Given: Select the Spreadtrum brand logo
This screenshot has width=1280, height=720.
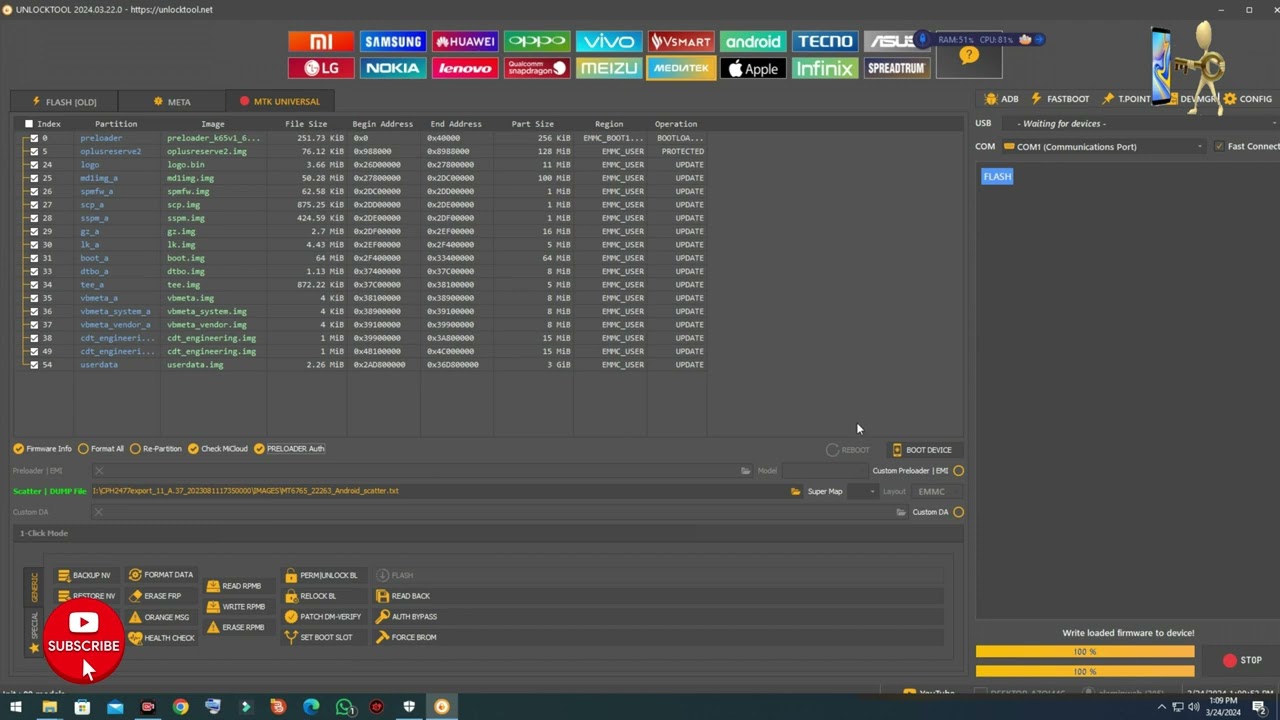Looking at the screenshot, I should (897, 68).
